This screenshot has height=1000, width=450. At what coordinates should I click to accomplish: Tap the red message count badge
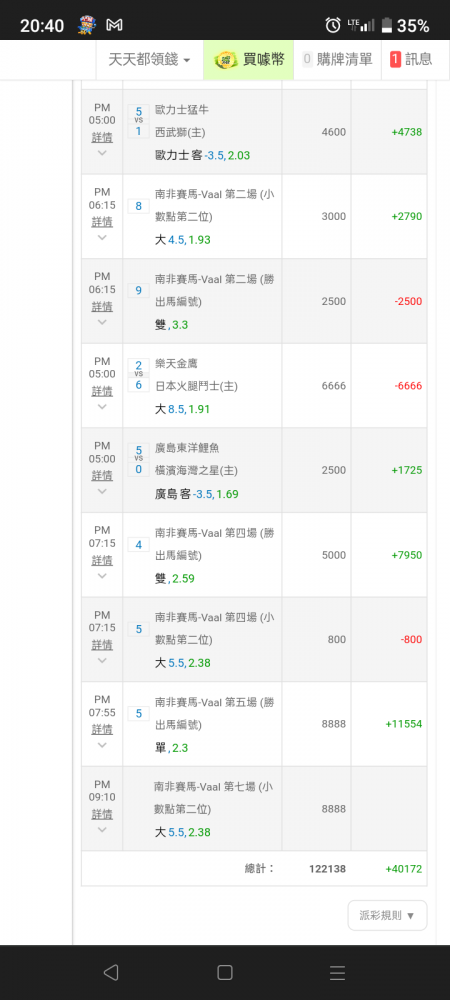point(395,60)
